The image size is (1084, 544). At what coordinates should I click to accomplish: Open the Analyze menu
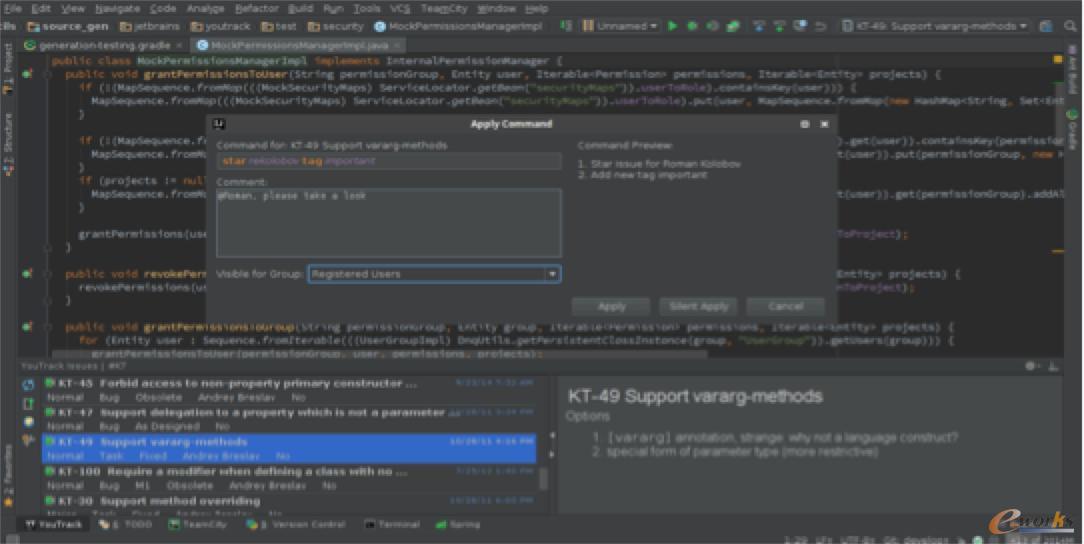[x=205, y=9]
